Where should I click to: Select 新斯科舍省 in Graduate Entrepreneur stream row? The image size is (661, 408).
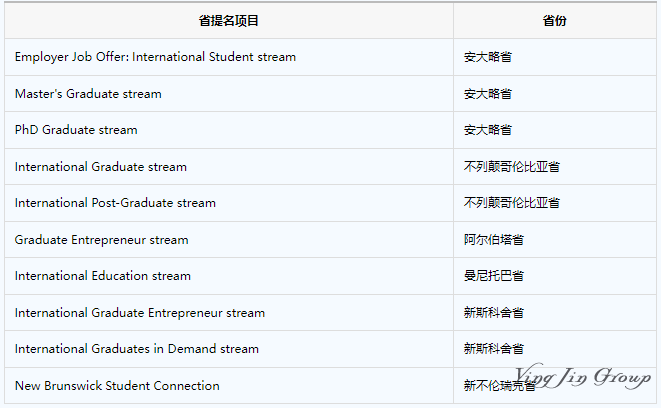click(x=494, y=313)
